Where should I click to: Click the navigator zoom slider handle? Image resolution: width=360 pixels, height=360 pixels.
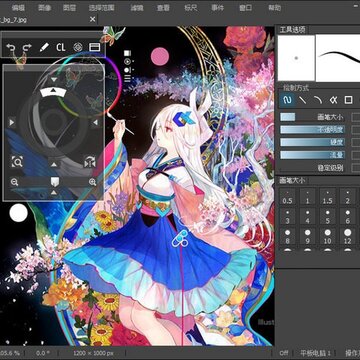click(x=55, y=182)
